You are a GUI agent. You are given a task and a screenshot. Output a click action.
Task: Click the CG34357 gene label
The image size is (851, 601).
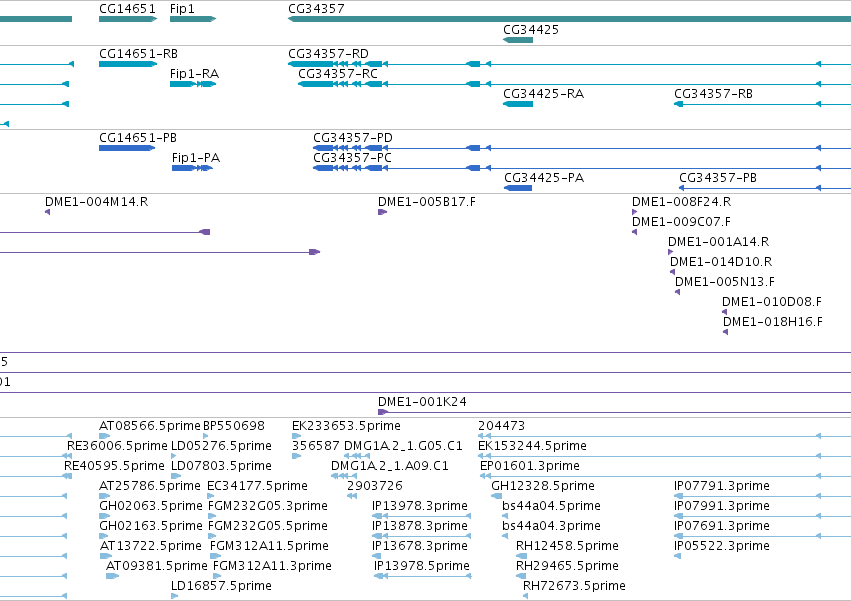click(316, 9)
